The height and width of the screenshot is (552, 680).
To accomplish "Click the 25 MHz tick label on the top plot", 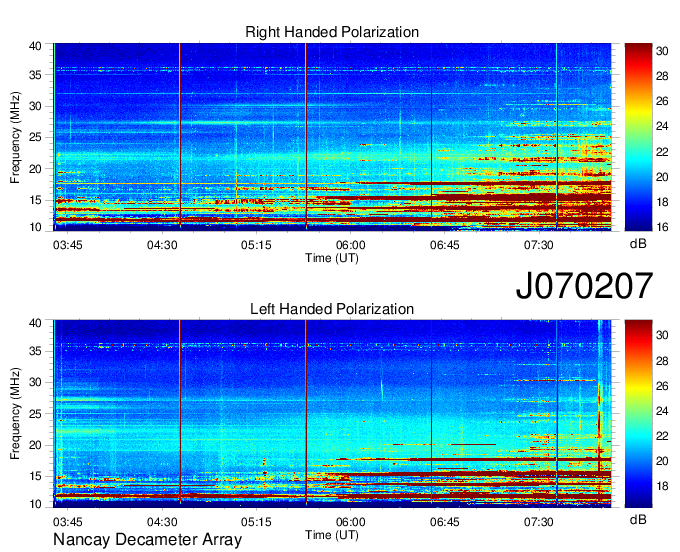I will 35,138.
